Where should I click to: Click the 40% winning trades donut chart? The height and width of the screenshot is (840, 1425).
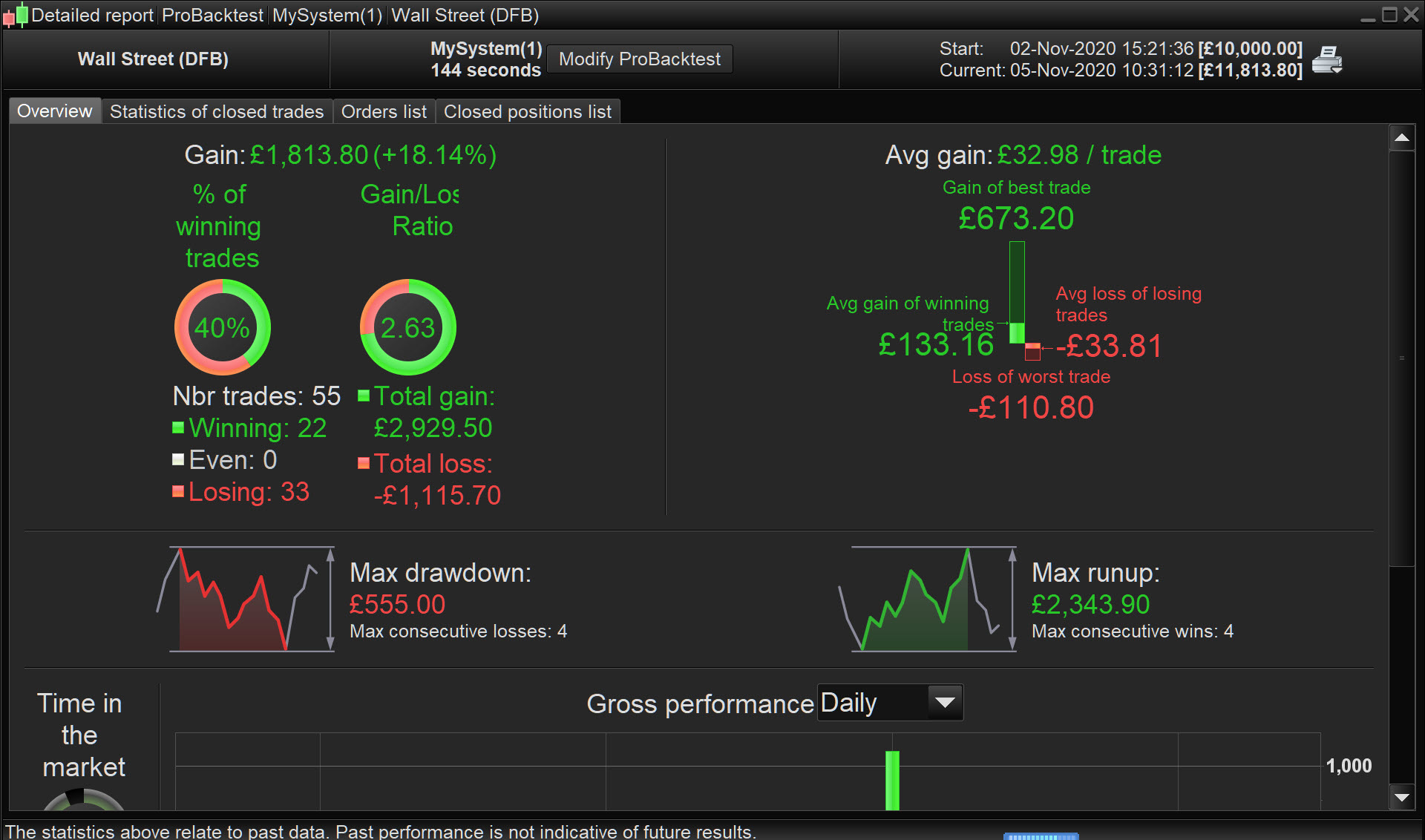click(222, 327)
